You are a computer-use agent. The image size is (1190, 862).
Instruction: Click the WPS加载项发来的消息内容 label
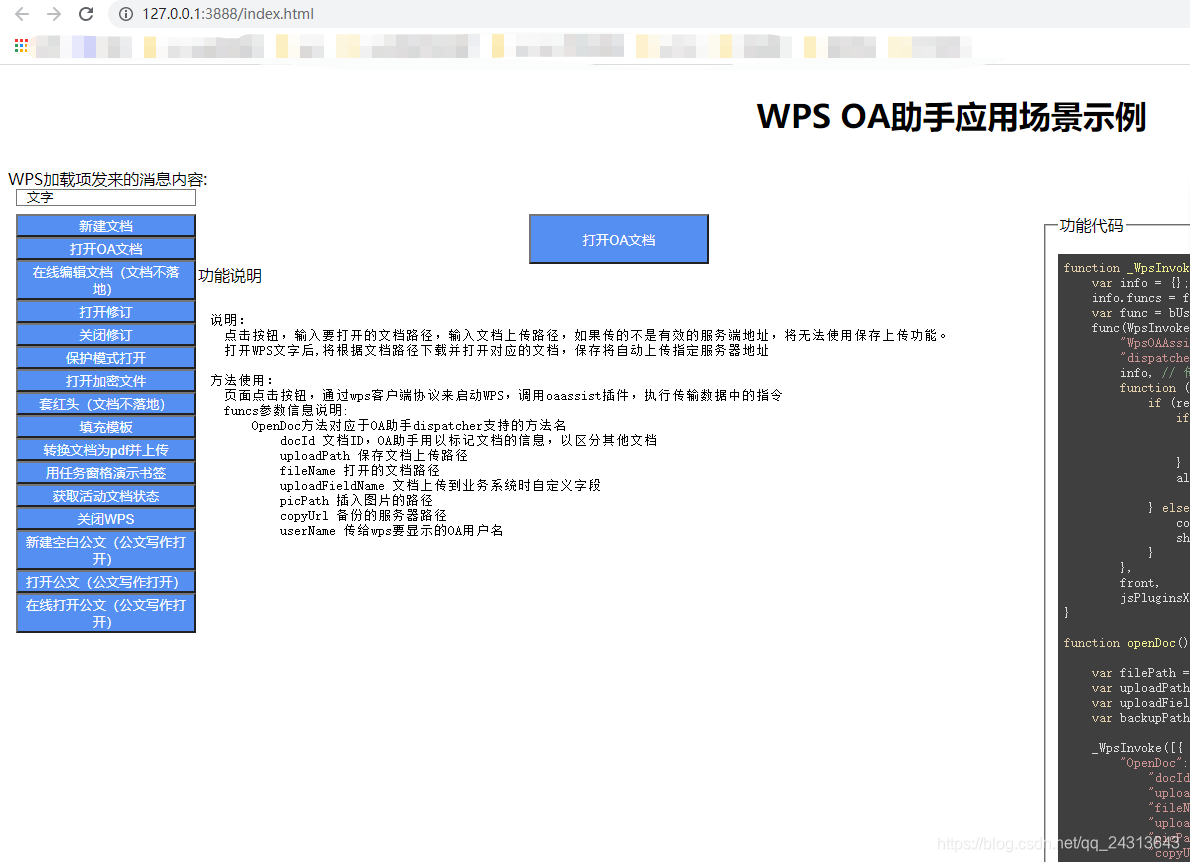point(108,179)
